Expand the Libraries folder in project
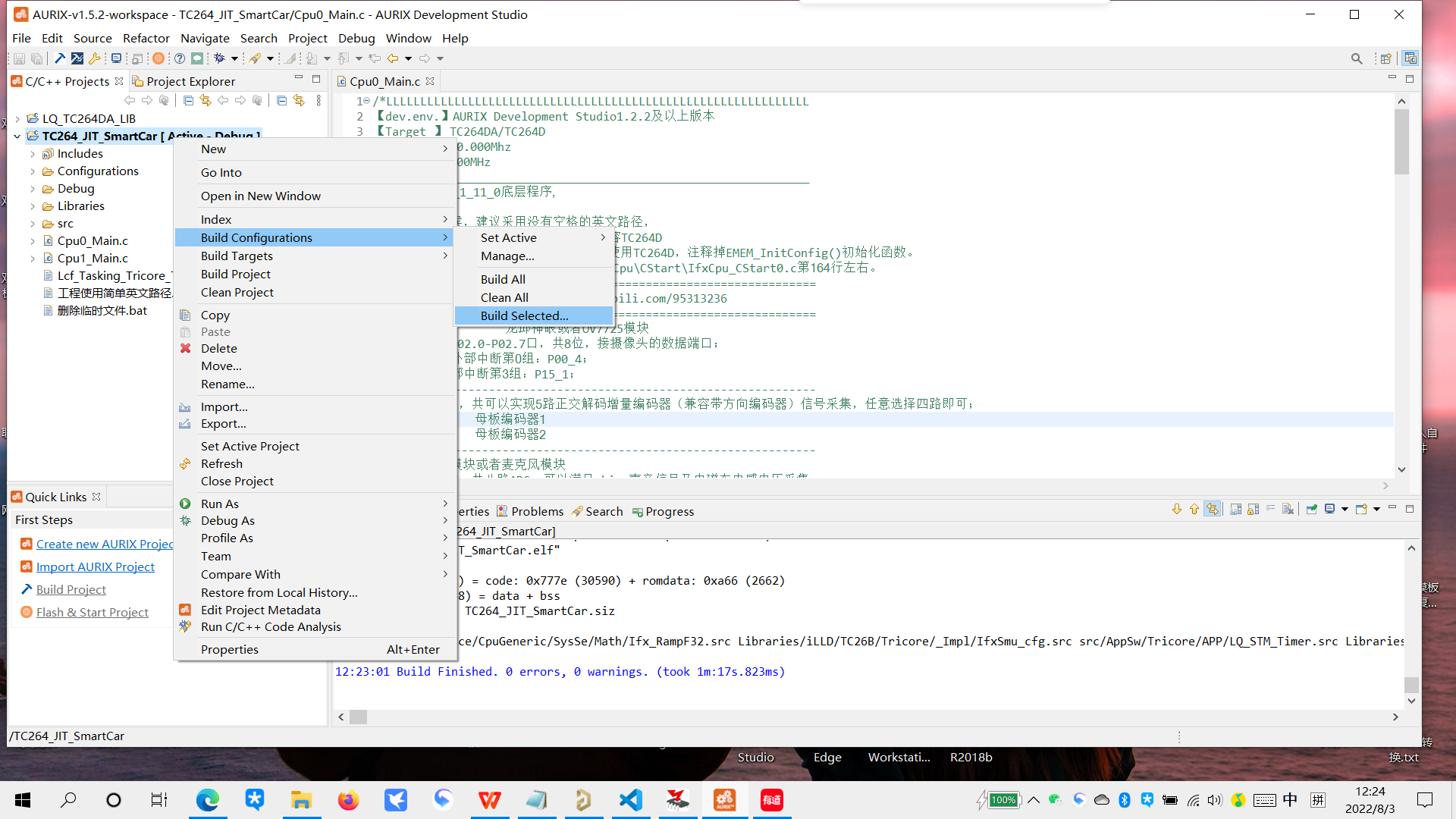This screenshot has height=819, width=1456. point(35,206)
